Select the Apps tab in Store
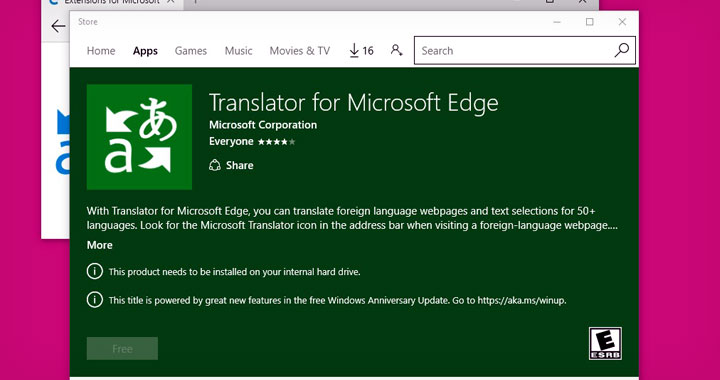Screen dimensions: 720x380 pos(145,51)
